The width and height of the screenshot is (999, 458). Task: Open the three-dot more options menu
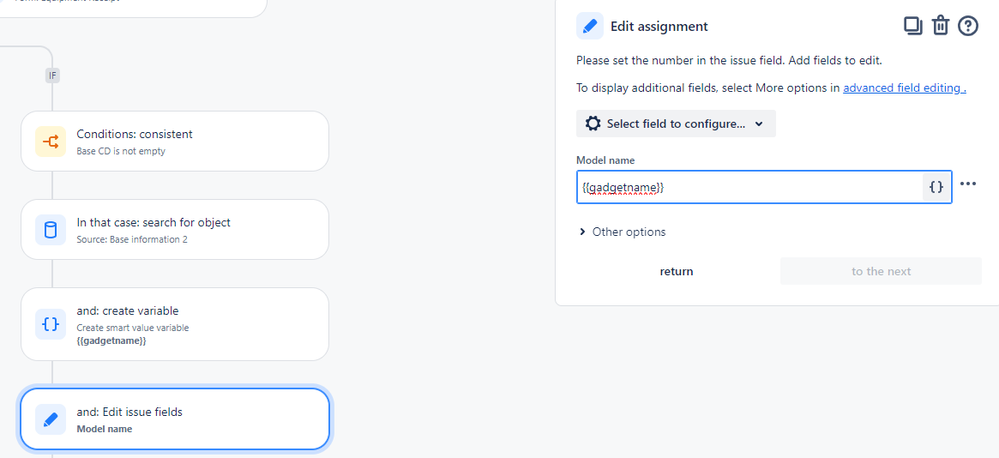point(968,184)
